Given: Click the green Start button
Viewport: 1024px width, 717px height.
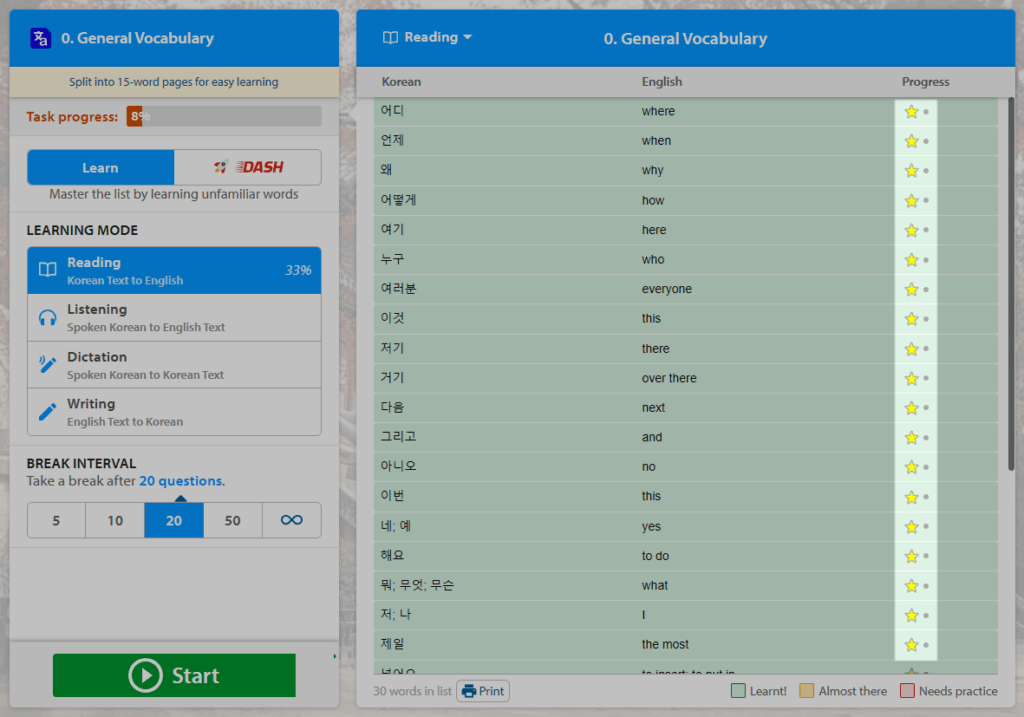Looking at the screenshot, I should point(174,675).
